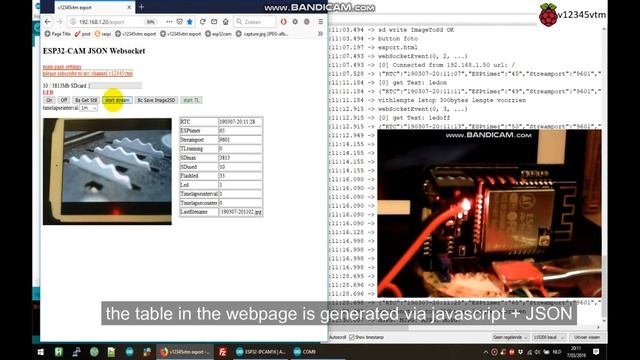Close the v12345vtm export tab
640x360 pixels.
pos(129,7)
